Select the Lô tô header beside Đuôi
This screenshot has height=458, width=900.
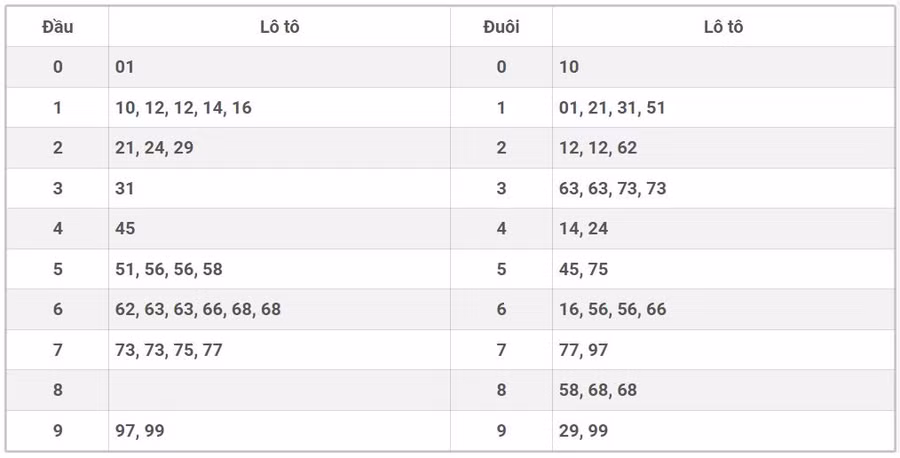(723, 27)
